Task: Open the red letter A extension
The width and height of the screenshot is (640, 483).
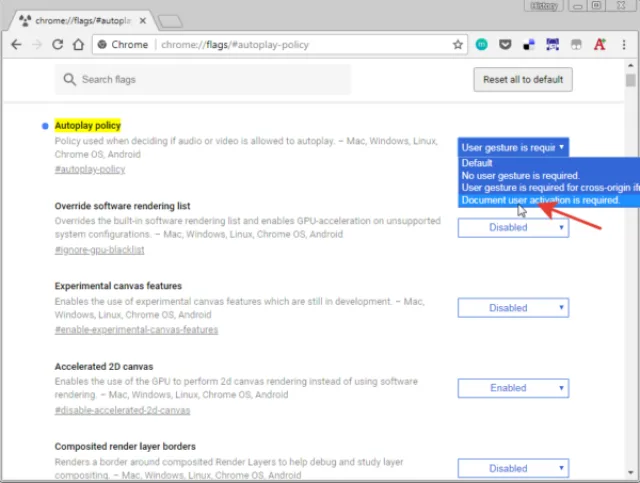Action: (x=600, y=45)
